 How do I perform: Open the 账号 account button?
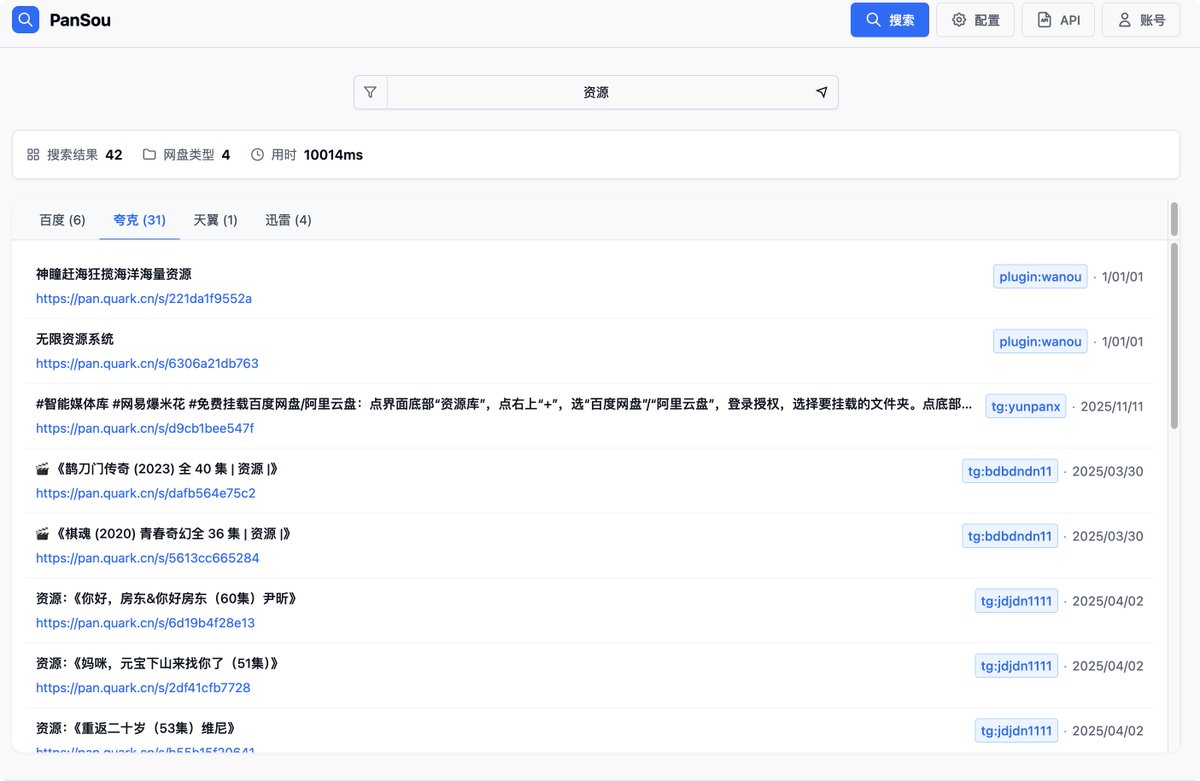(1141, 20)
